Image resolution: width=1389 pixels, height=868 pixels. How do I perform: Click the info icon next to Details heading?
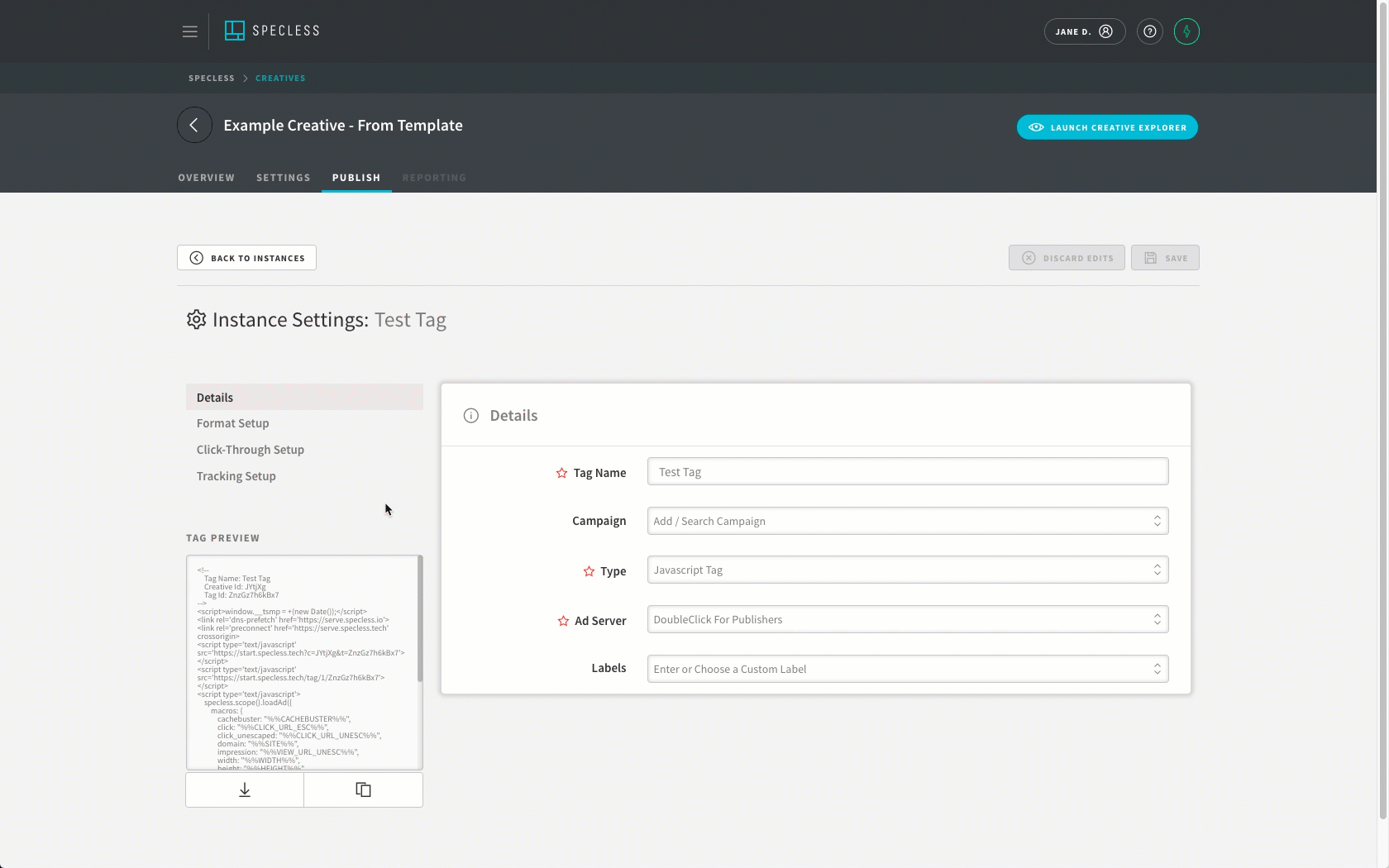tap(470, 415)
